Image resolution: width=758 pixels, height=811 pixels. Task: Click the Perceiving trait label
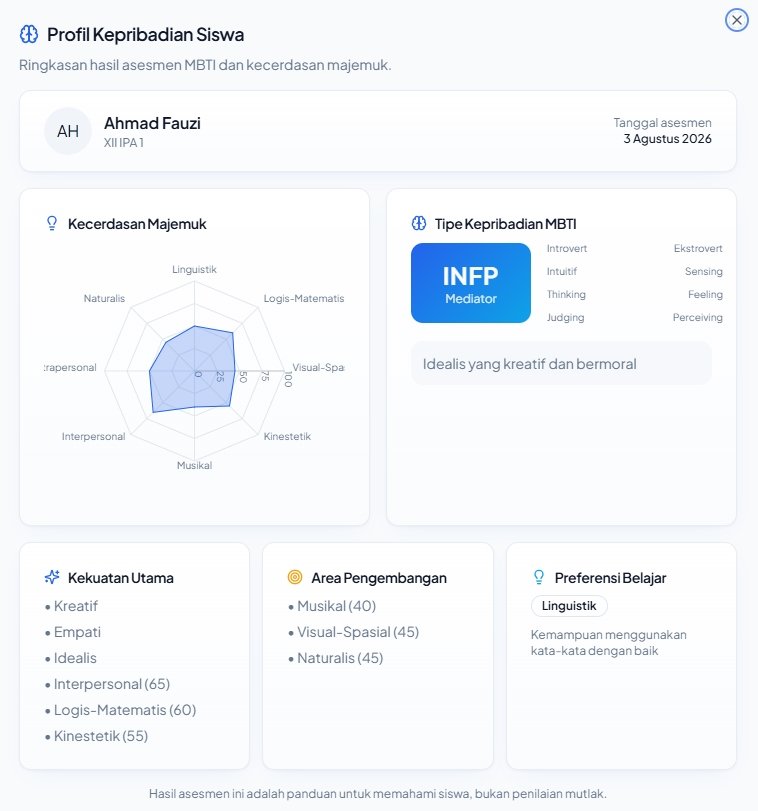(698, 318)
